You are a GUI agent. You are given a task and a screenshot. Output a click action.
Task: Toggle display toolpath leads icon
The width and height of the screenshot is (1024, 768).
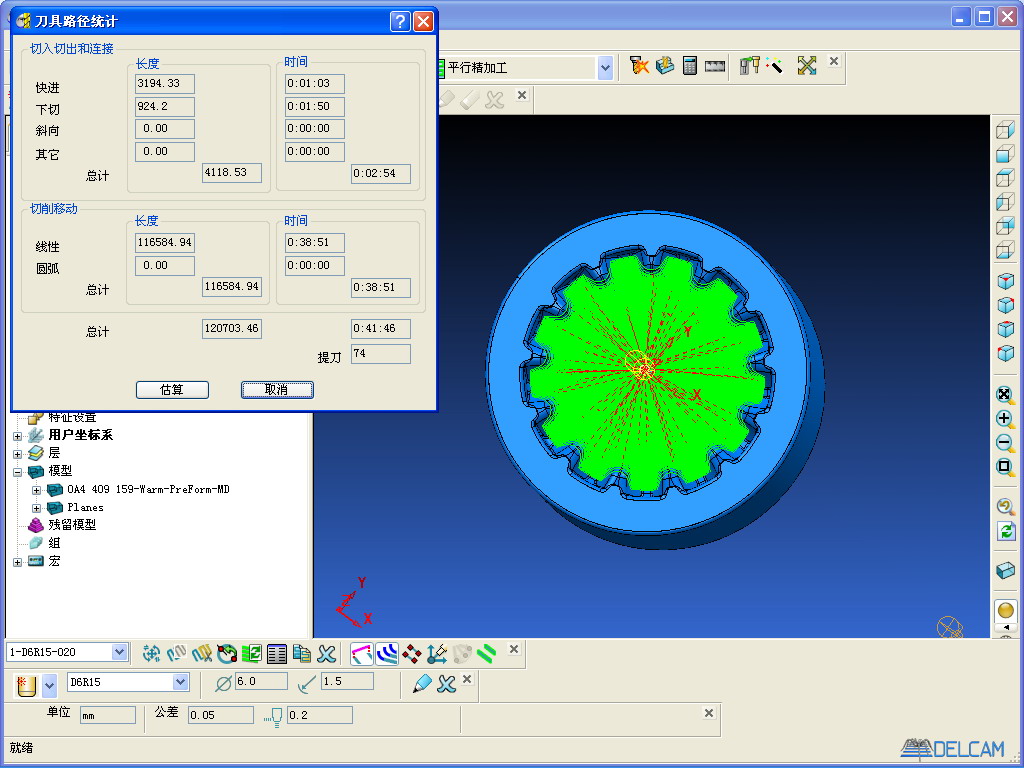pos(362,653)
